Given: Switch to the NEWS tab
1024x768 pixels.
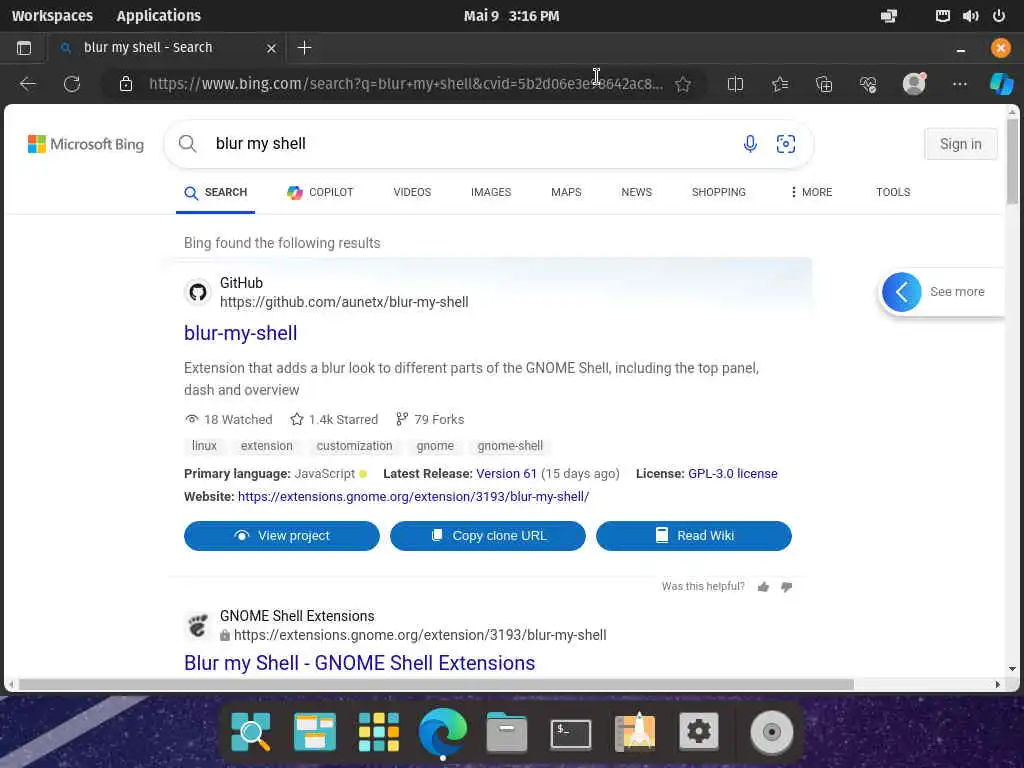Looking at the screenshot, I should click(637, 192).
